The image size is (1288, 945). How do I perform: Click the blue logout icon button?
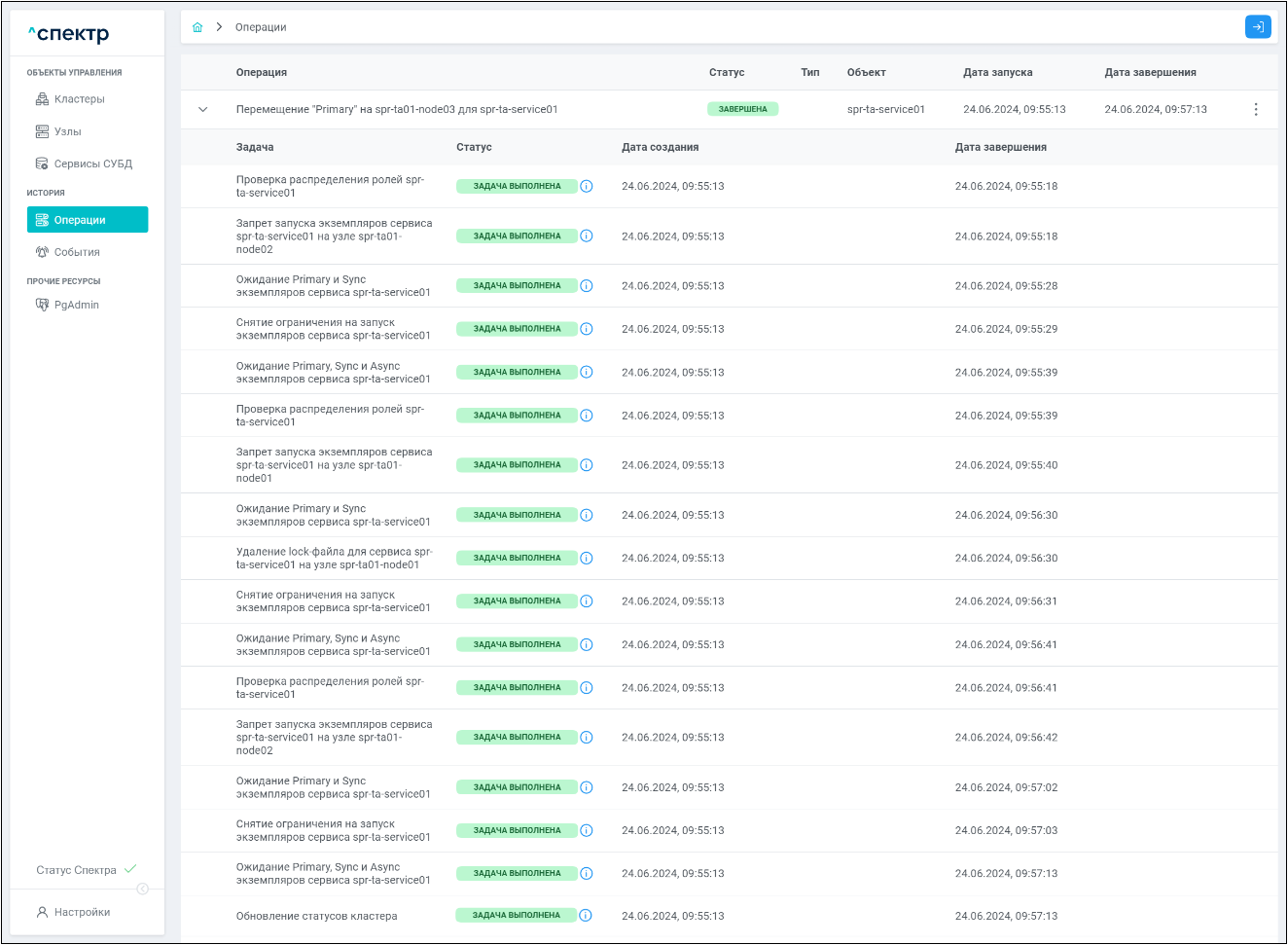click(1257, 27)
